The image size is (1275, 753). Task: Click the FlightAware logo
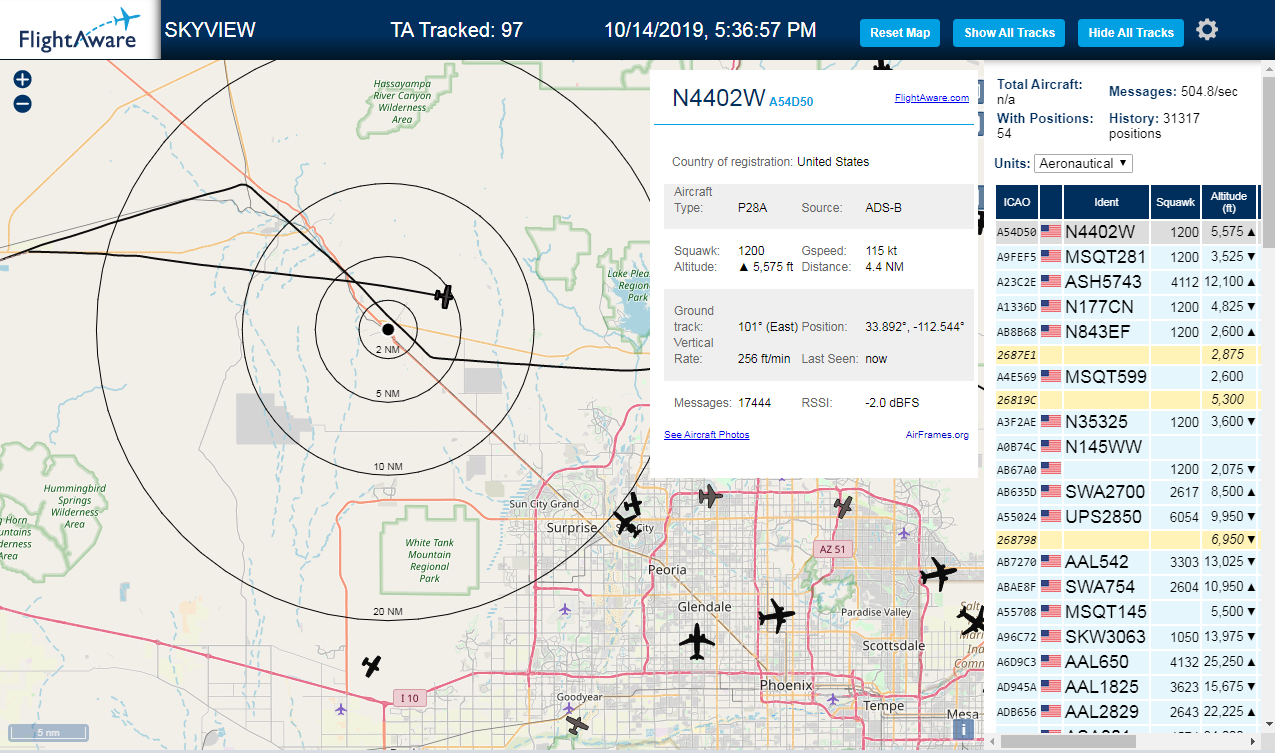[x=79, y=29]
